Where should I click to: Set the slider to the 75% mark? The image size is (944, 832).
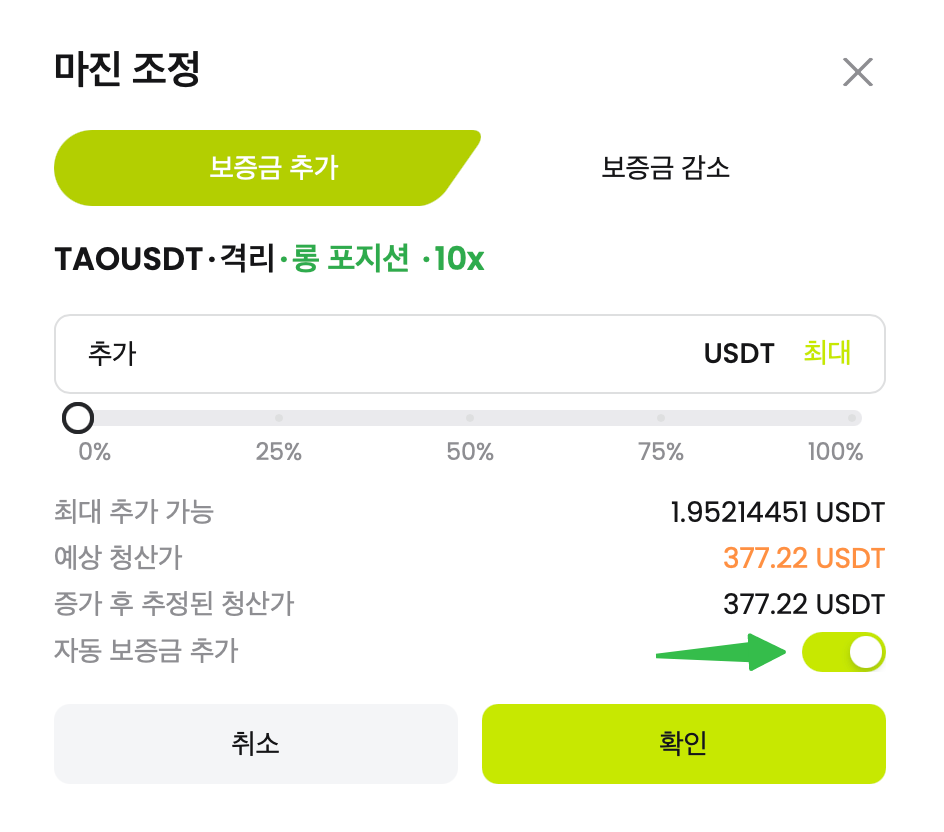[662, 418]
